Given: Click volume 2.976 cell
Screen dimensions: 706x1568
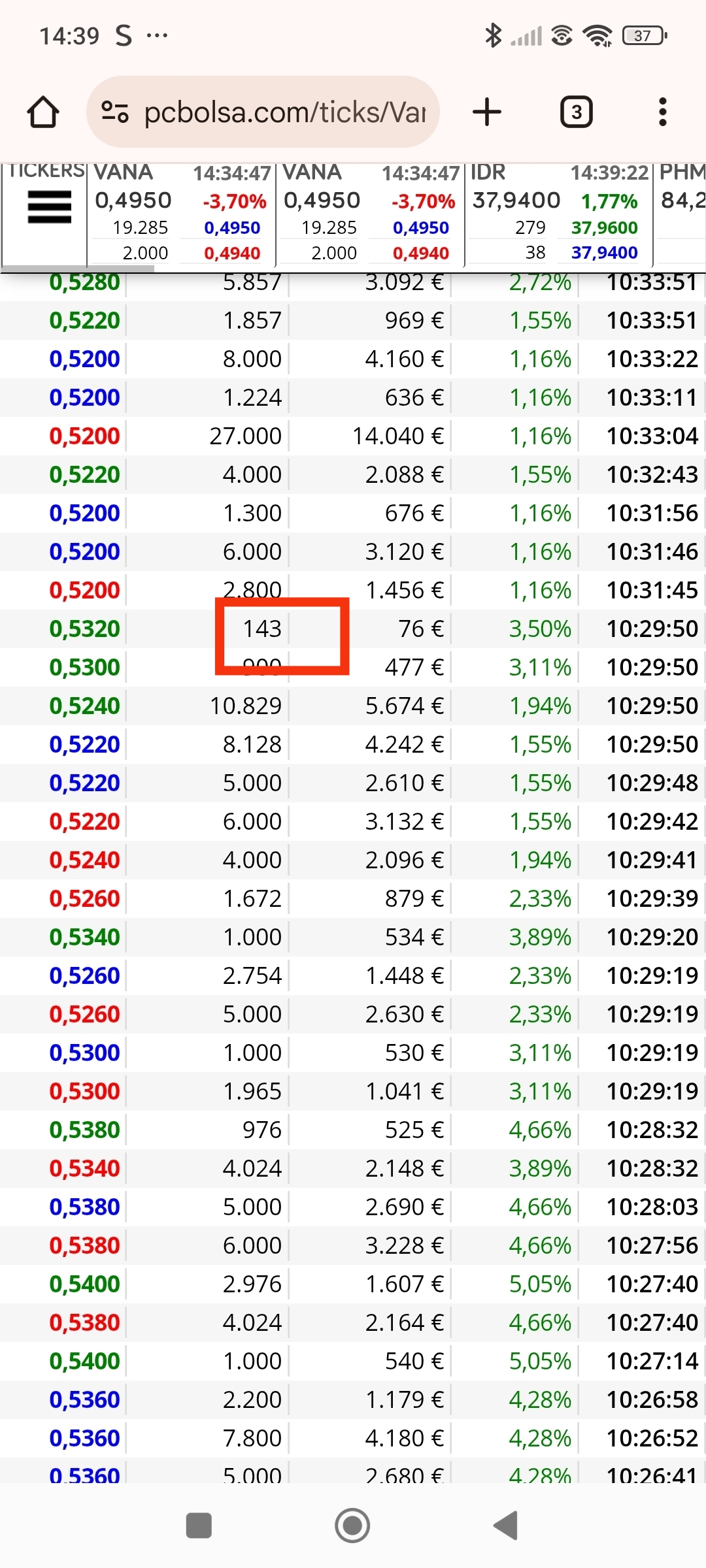Looking at the screenshot, I should (x=252, y=1284).
